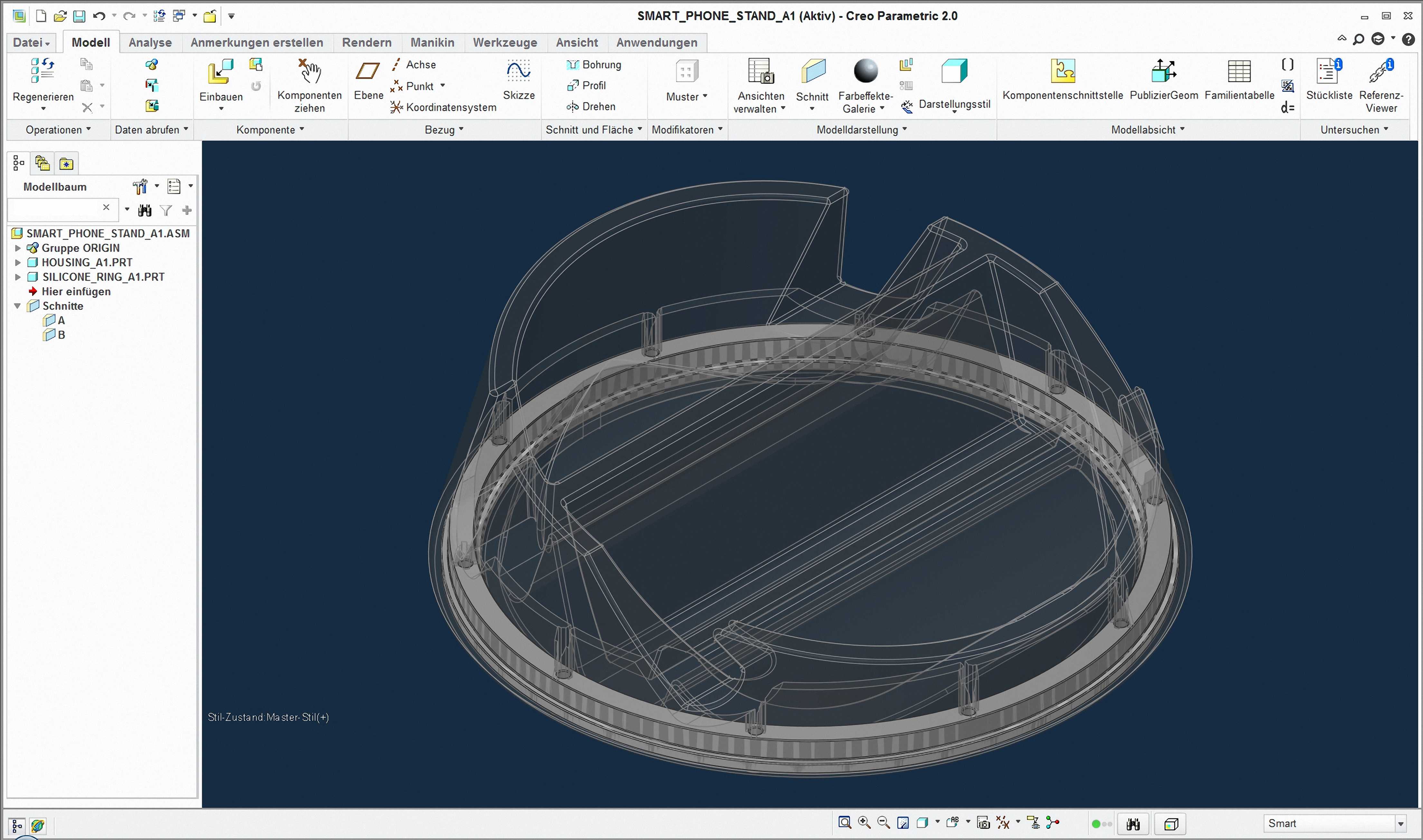Click the Schnitt icon
1423x840 pixels.
[814, 71]
